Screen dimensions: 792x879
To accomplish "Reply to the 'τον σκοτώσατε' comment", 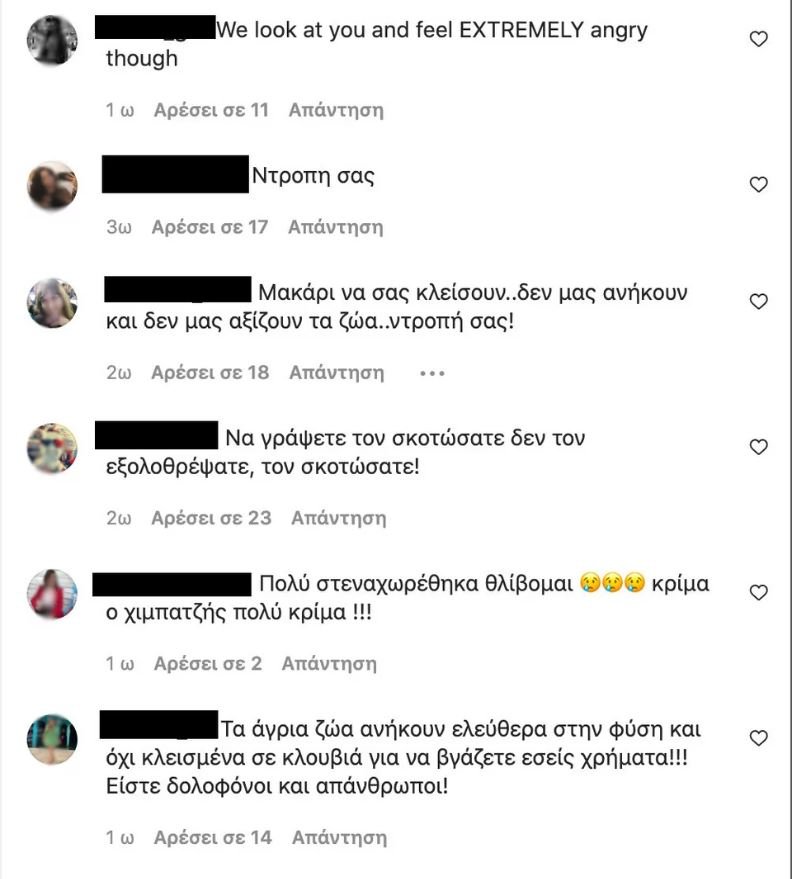I will (x=339, y=519).
